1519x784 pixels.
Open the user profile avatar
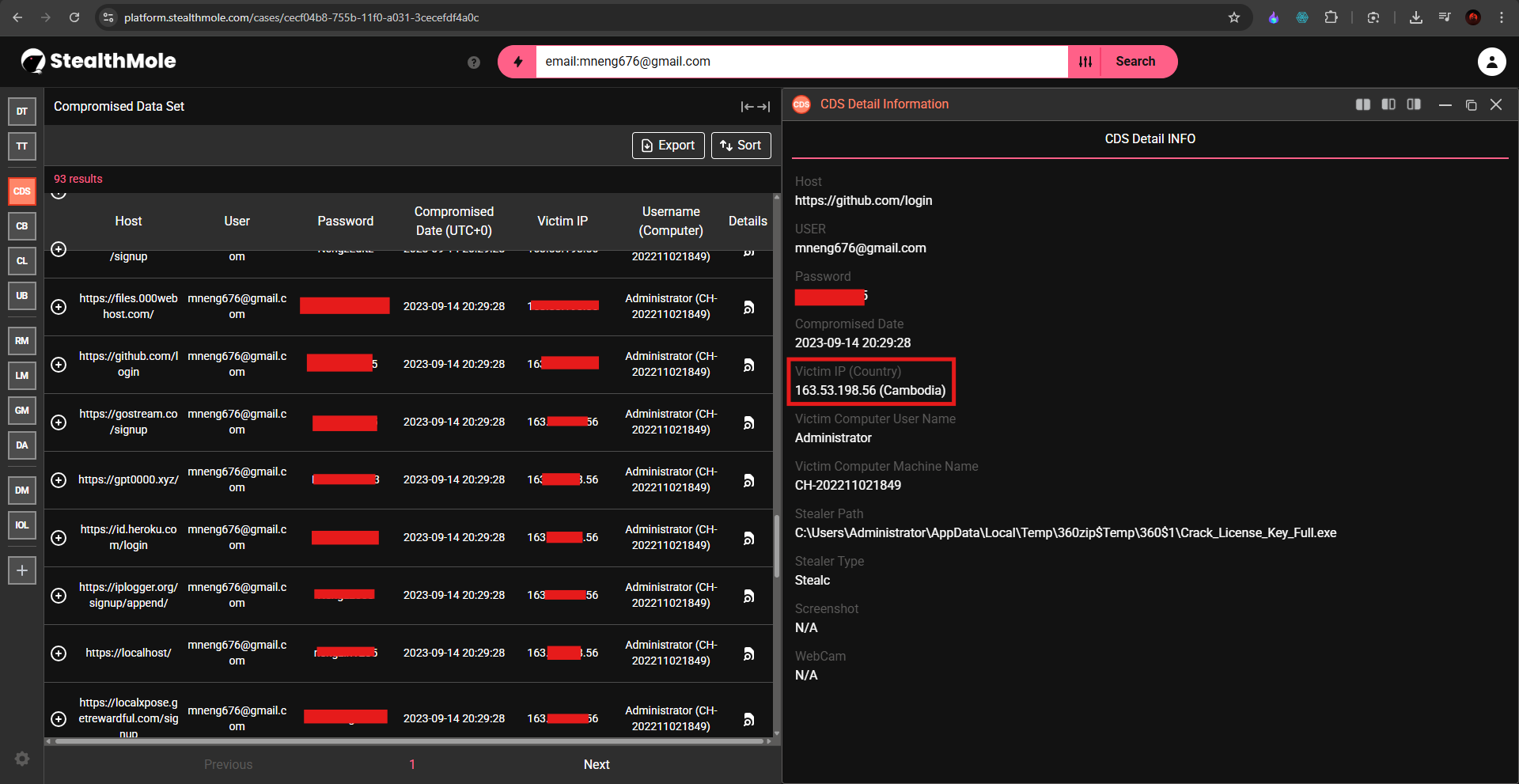click(1492, 62)
